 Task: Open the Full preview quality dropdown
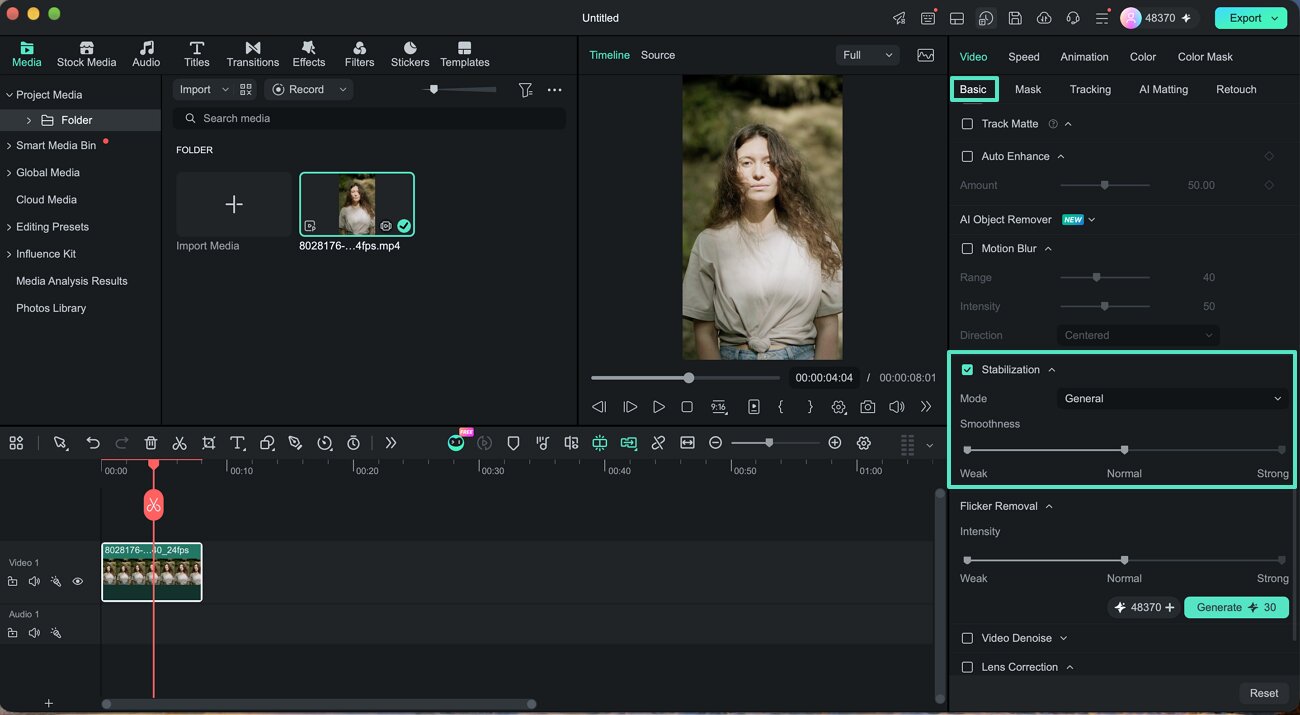pos(867,55)
